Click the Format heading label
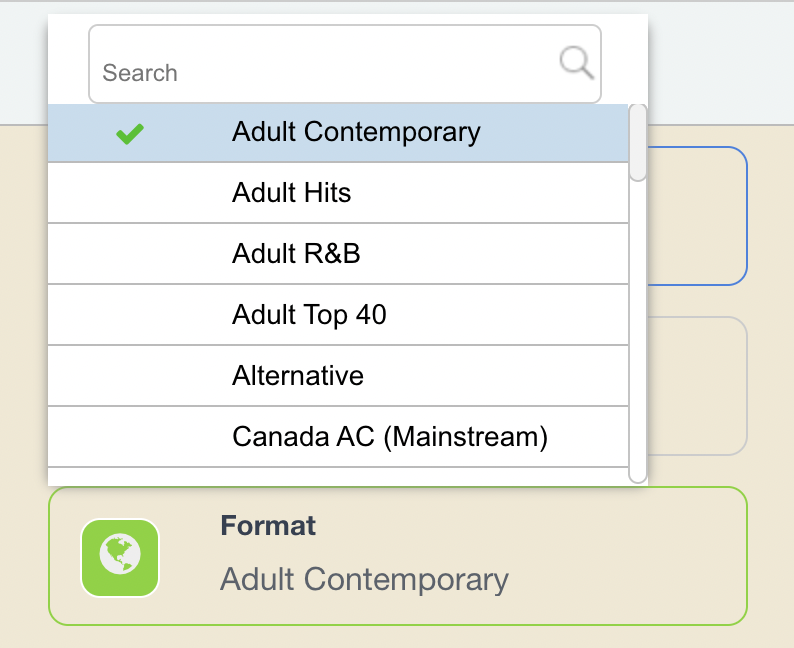 coord(268,525)
